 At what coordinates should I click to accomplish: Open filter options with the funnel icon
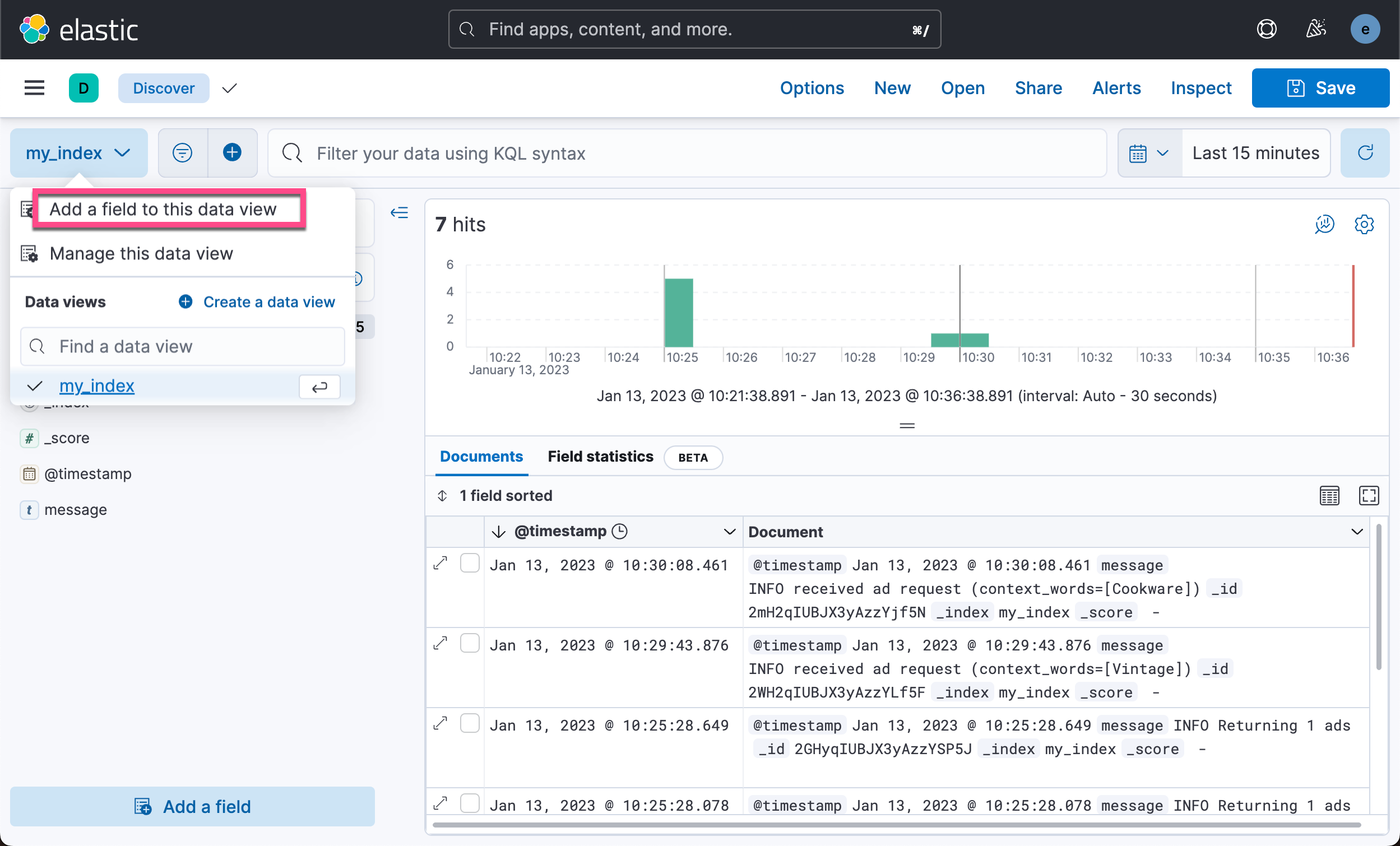(182, 152)
